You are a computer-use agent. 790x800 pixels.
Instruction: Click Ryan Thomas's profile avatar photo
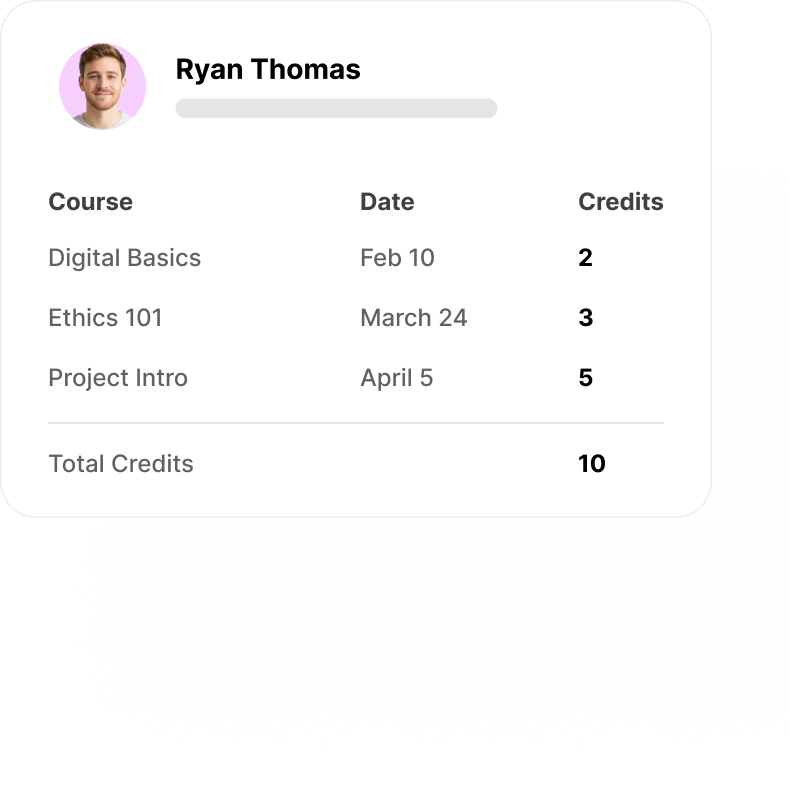point(102,86)
